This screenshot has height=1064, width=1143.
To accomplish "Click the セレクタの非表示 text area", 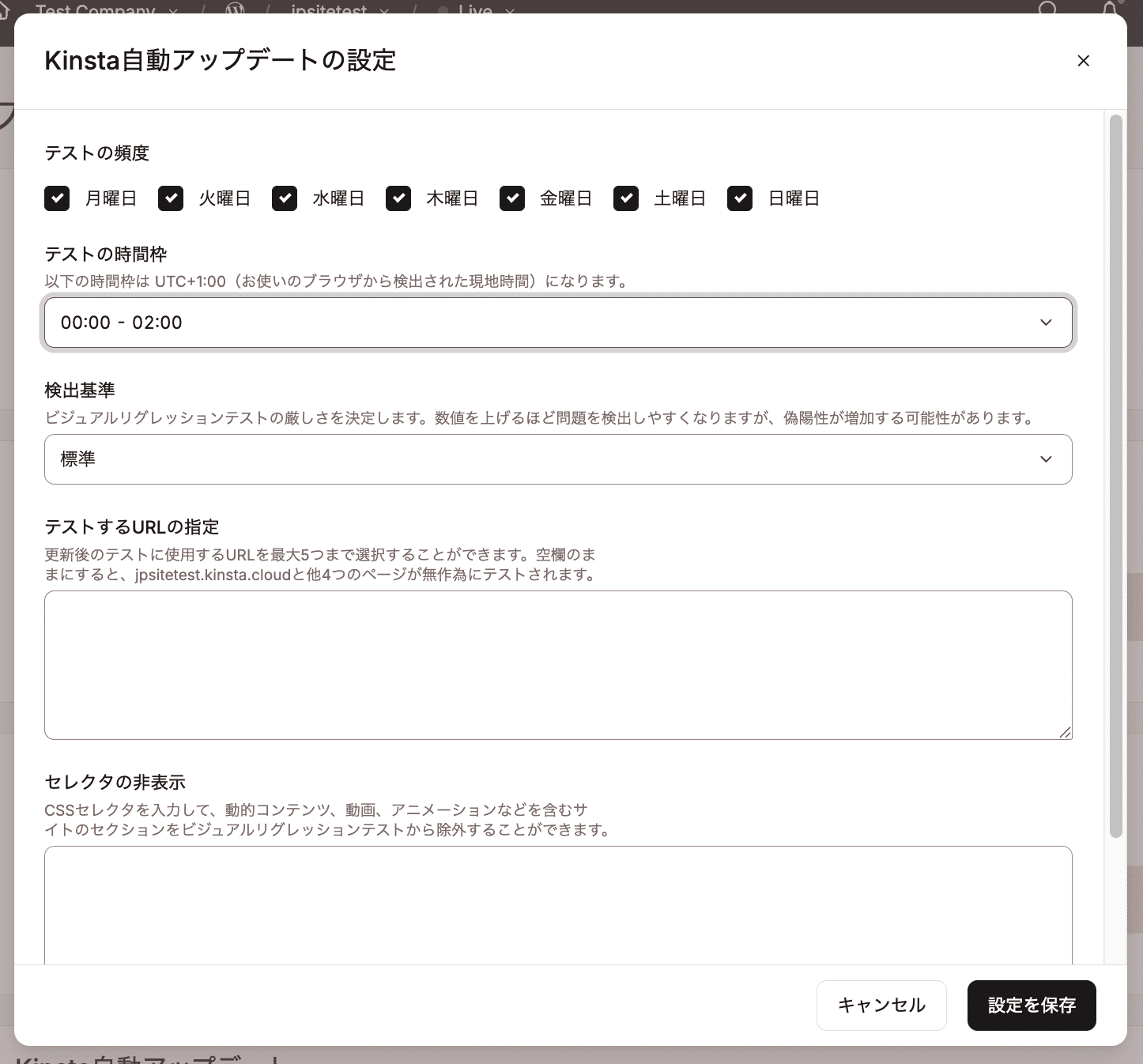I will [x=558, y=905].
